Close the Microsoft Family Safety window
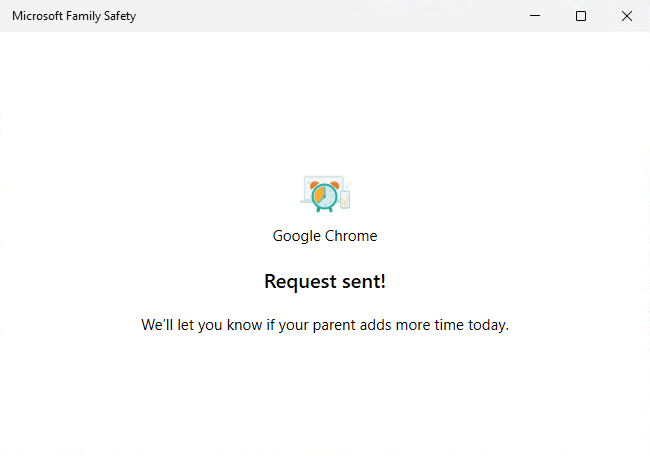This screenshot has width=650, height=456. tap(627, 16)
